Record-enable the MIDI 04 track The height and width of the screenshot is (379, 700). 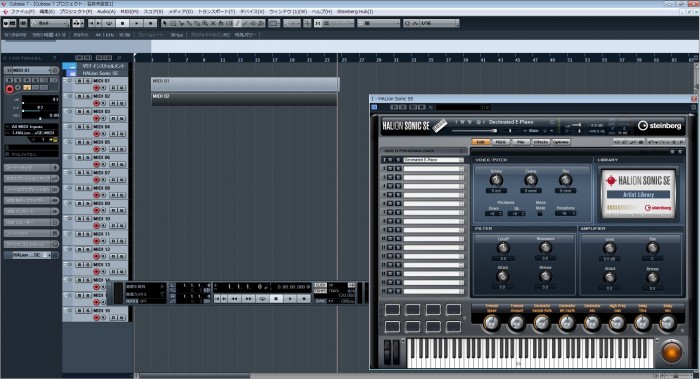pyautogui.click(x=96, y=134)
